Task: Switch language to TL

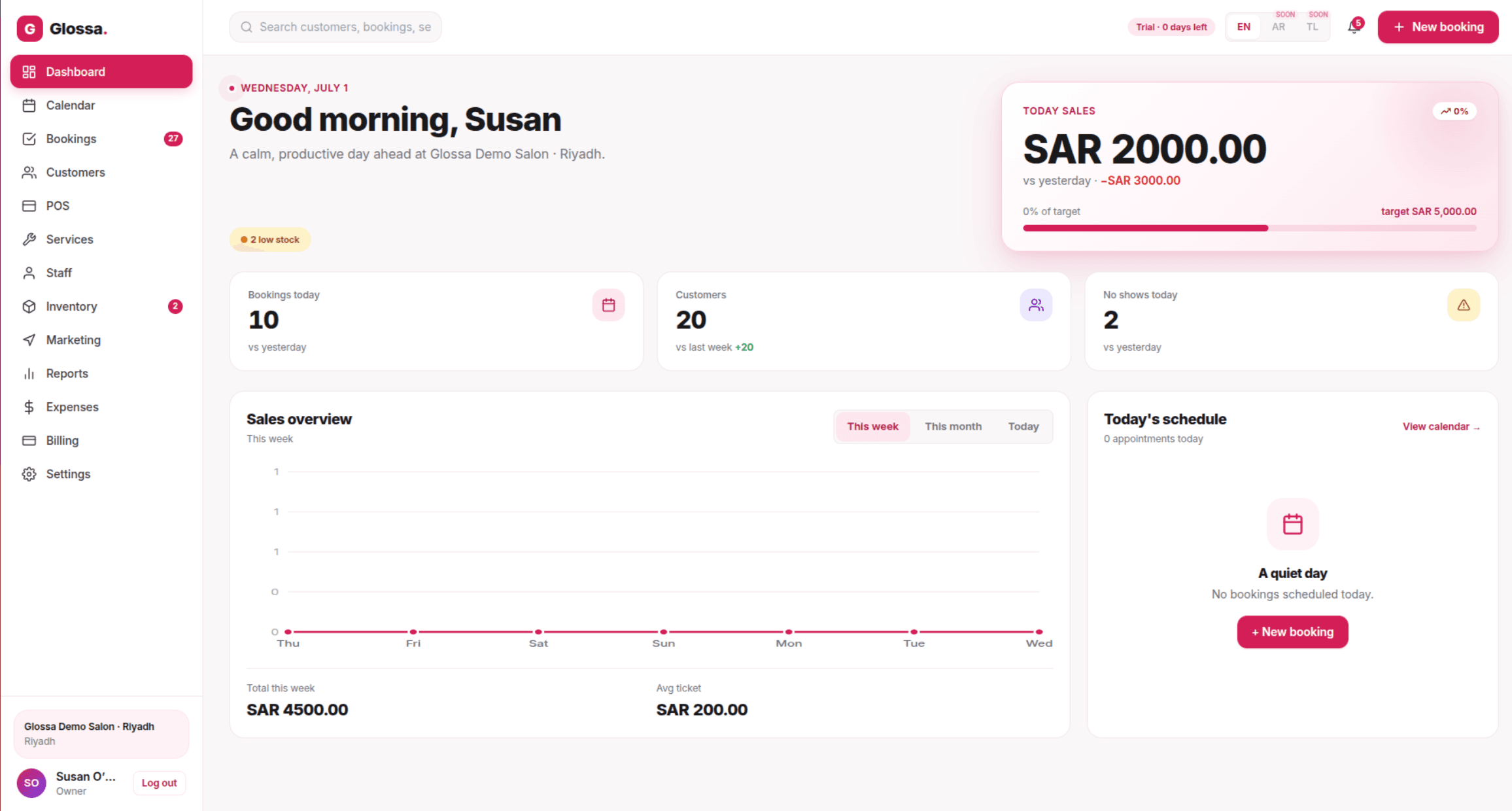Action: click(1313, 27)
